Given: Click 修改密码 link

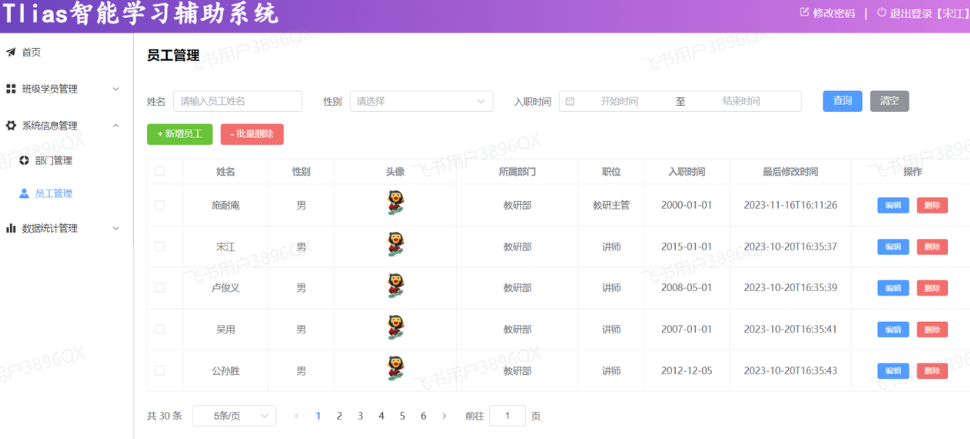Looking at the screenshot, I should pos(833,12).
